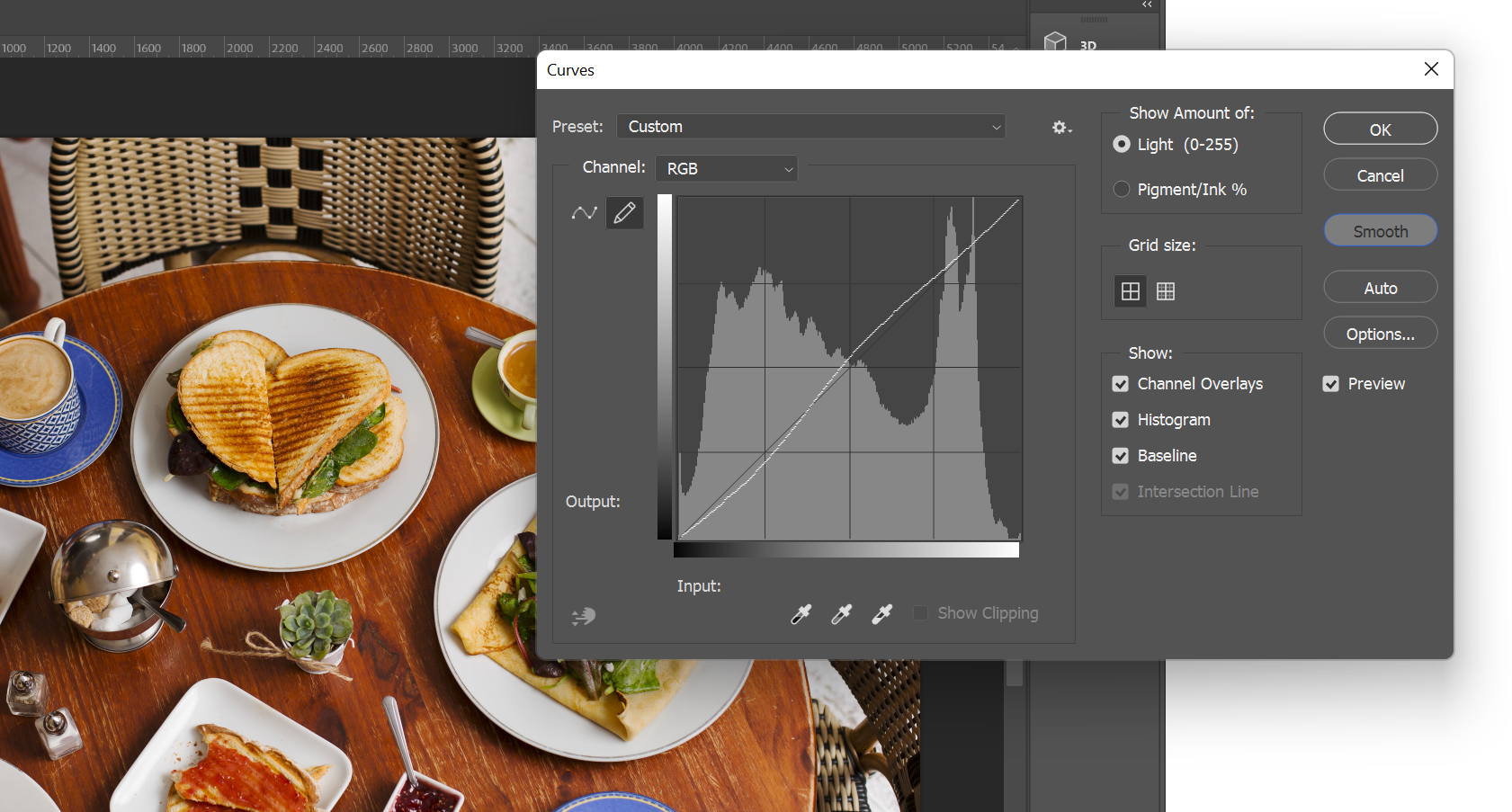
Task: Open the Options... dialog
Action: (1381, 334)
